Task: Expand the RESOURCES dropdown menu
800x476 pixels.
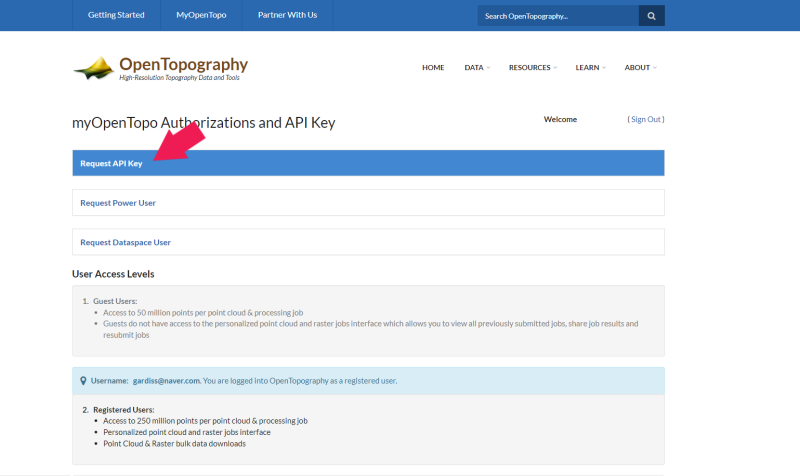Action: pos(533,67)
